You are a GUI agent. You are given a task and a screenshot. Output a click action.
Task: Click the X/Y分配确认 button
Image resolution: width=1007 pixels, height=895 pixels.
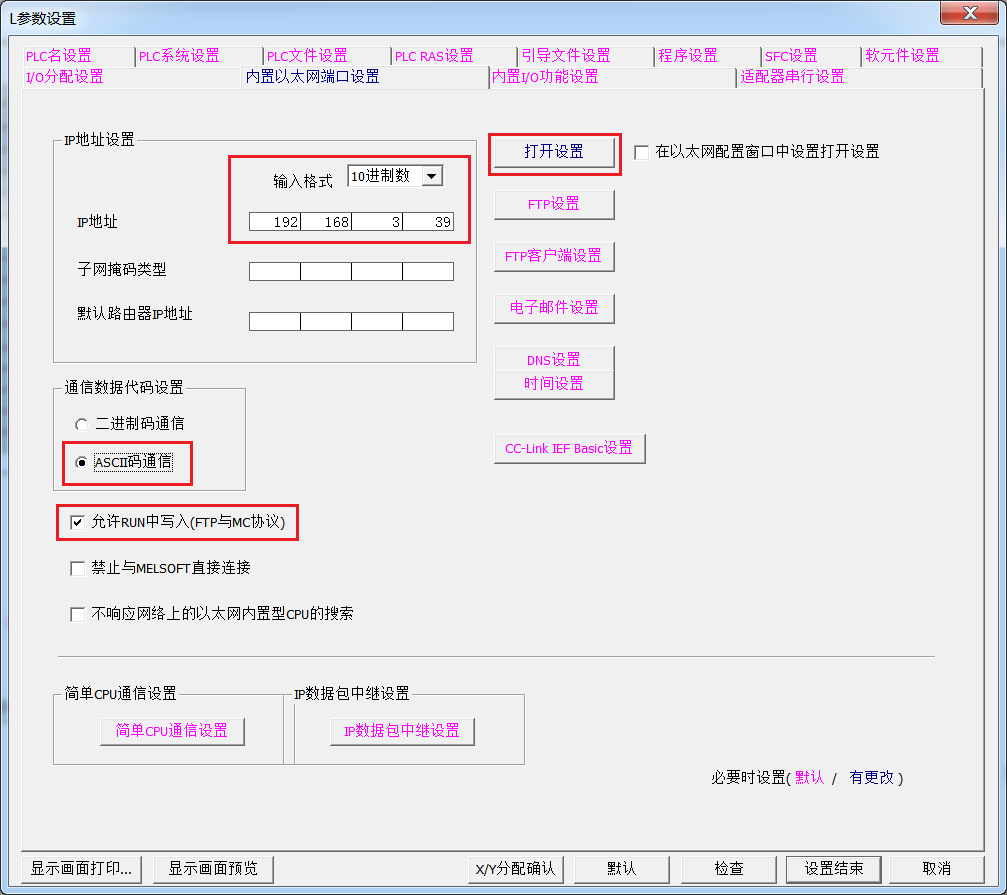click(x=516, y=869)
